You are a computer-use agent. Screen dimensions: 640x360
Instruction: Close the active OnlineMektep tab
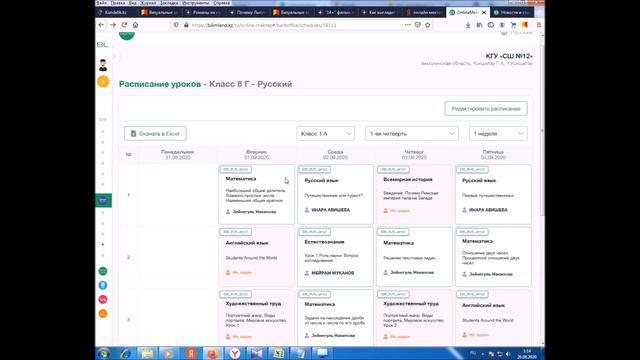click(484, 13)
